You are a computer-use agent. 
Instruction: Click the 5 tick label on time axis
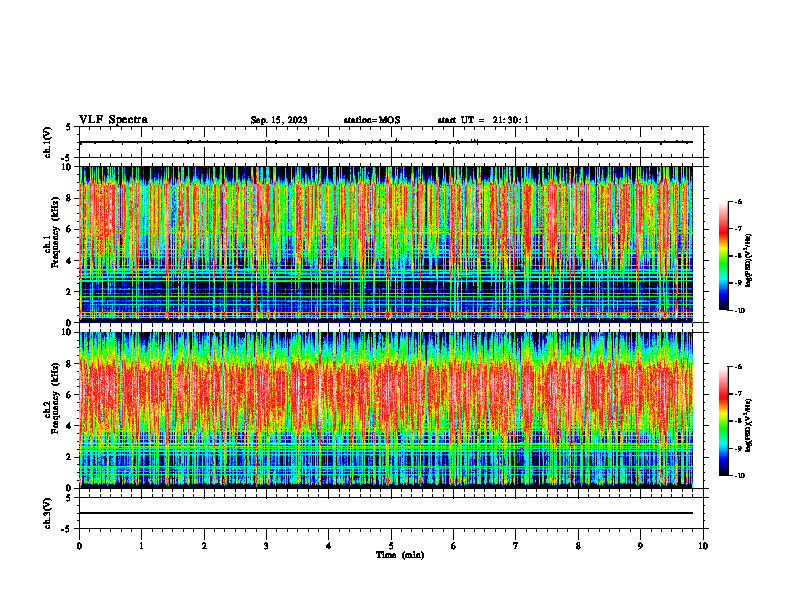391,546
